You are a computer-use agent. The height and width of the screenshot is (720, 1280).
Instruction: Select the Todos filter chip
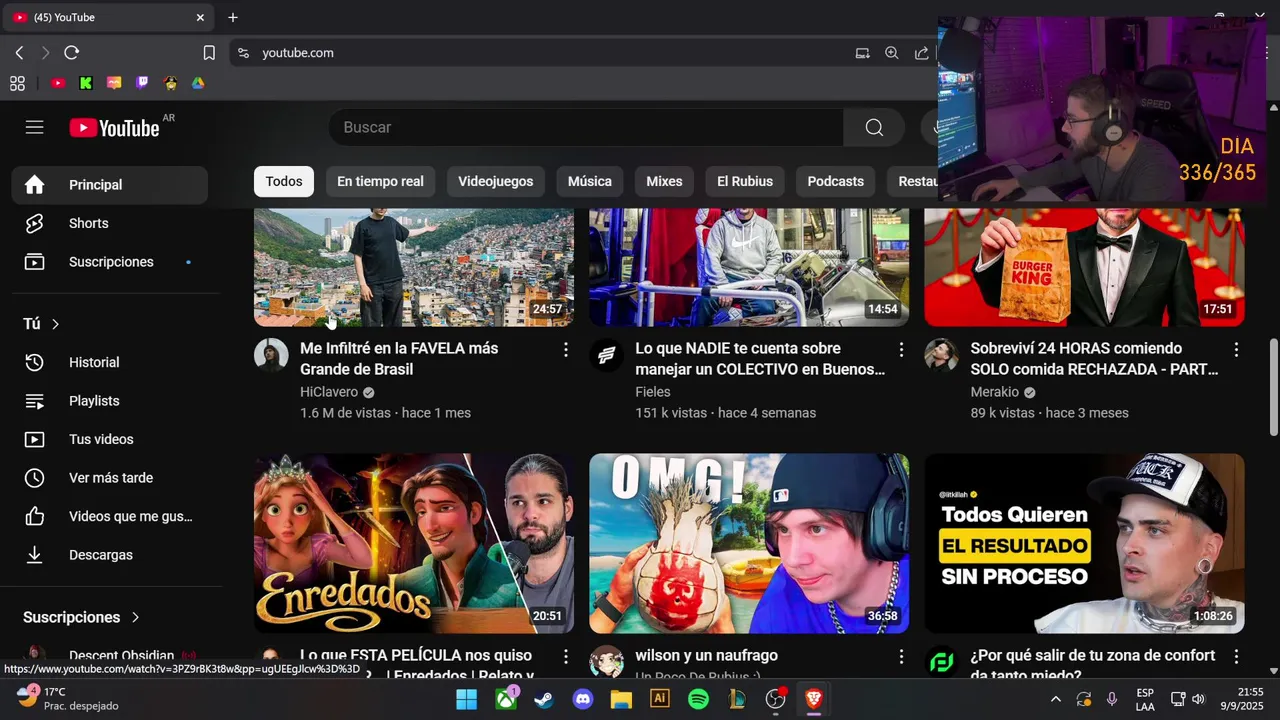pos(283,181)
